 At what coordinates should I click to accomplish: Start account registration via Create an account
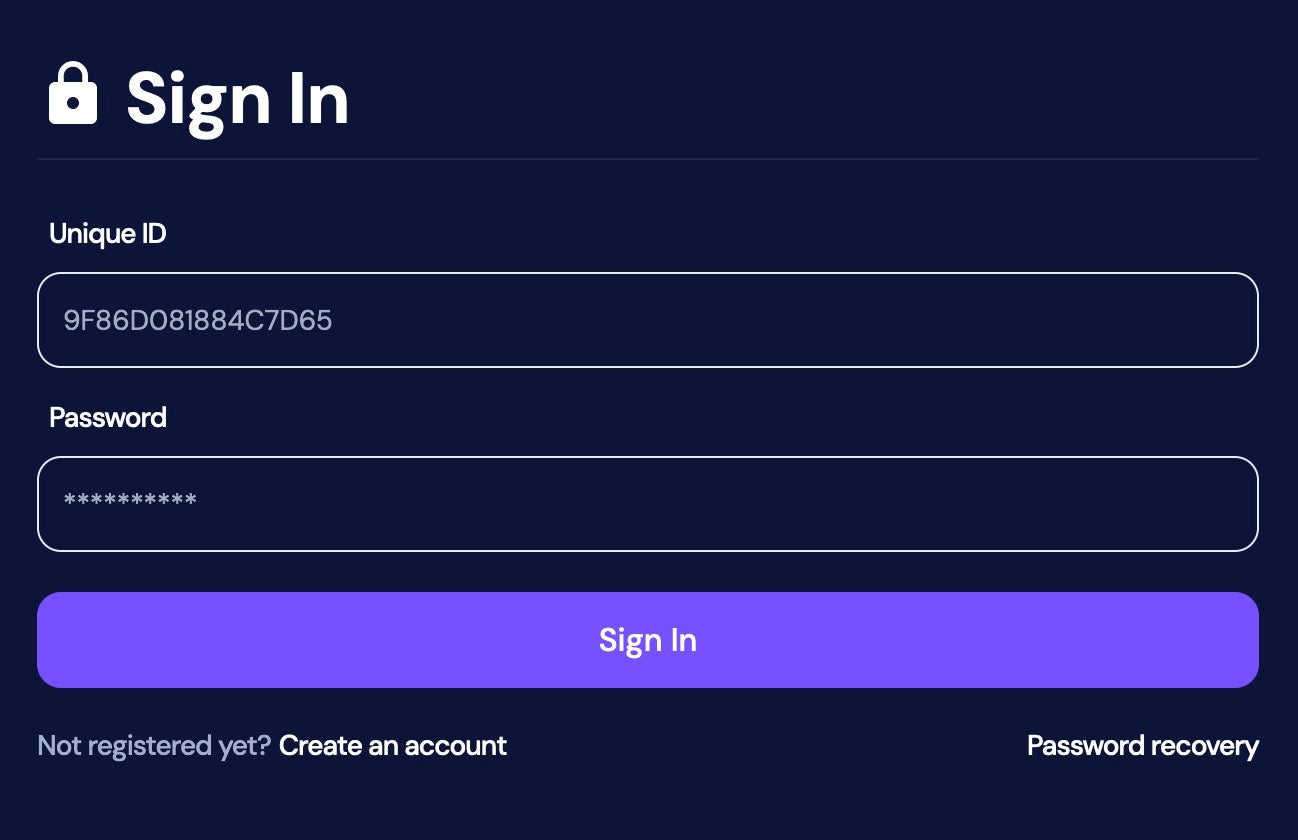pos(392,746)
